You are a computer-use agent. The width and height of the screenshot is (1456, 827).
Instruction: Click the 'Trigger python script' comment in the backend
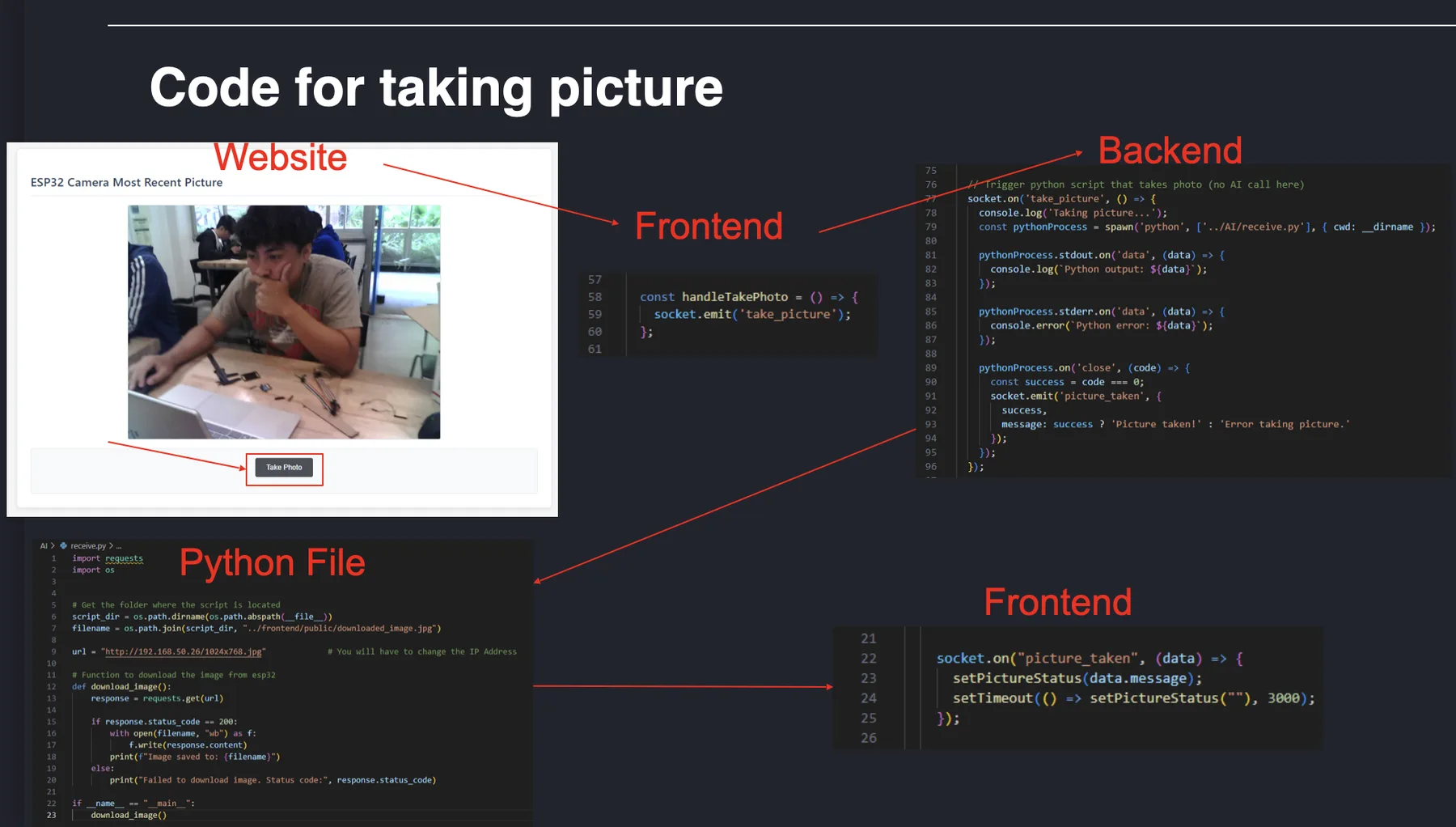[x=1136, y=184]
